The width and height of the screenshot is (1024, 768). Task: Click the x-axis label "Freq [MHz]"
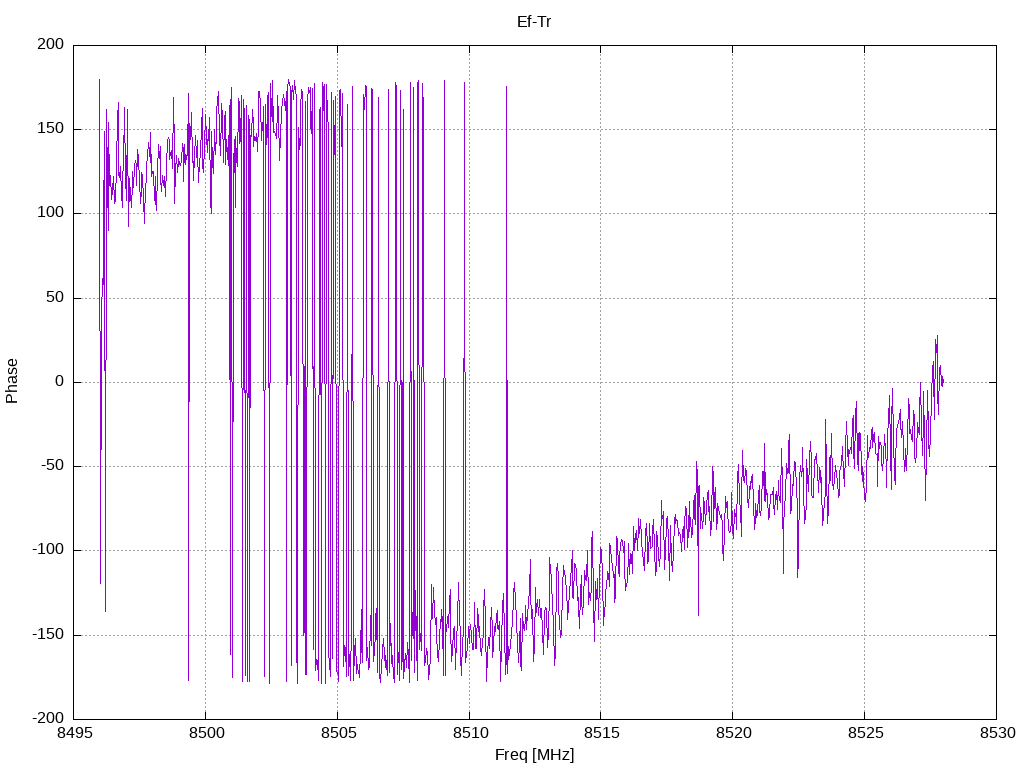pyautogui.click(x=534, y=754)
